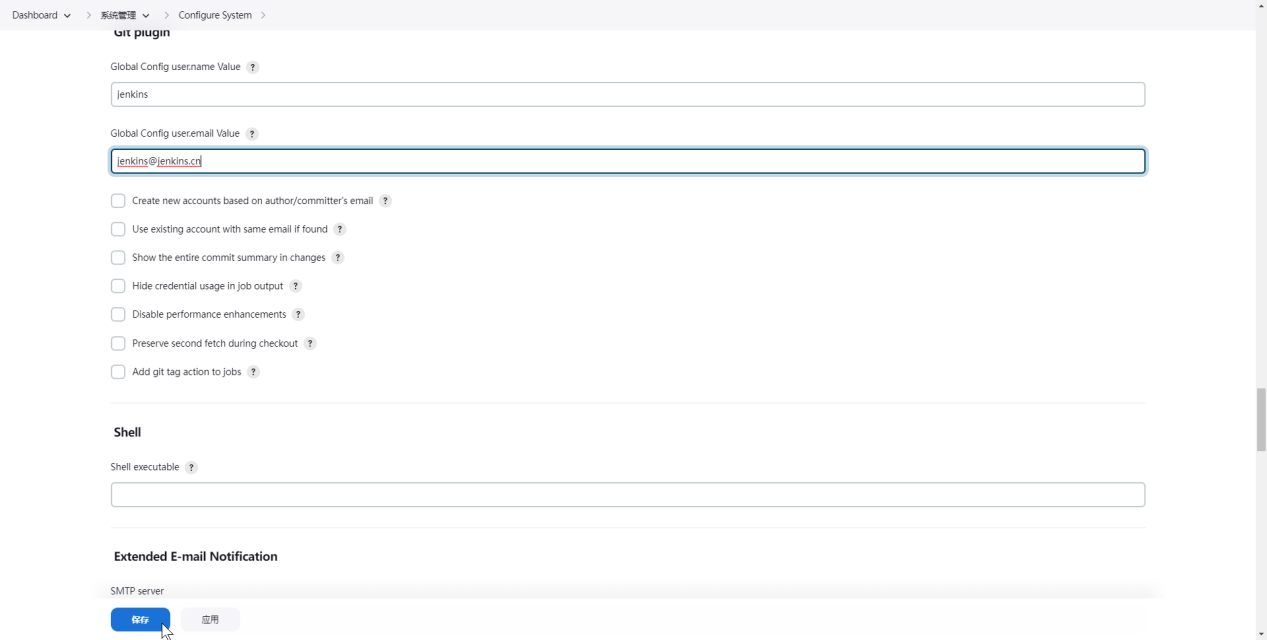1267x640 pixels.
Task: Click help icon beside Shell executable
Action: pos(191,467)
